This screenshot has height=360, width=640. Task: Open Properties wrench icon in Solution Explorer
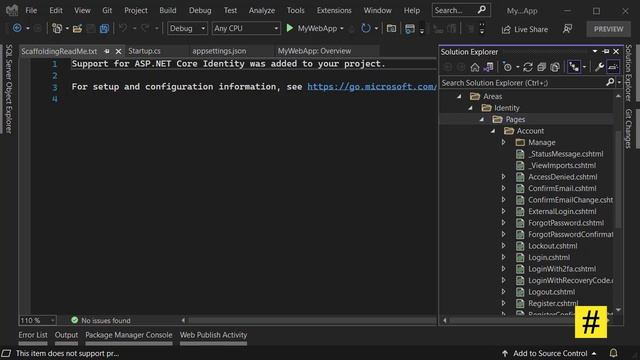599,67
